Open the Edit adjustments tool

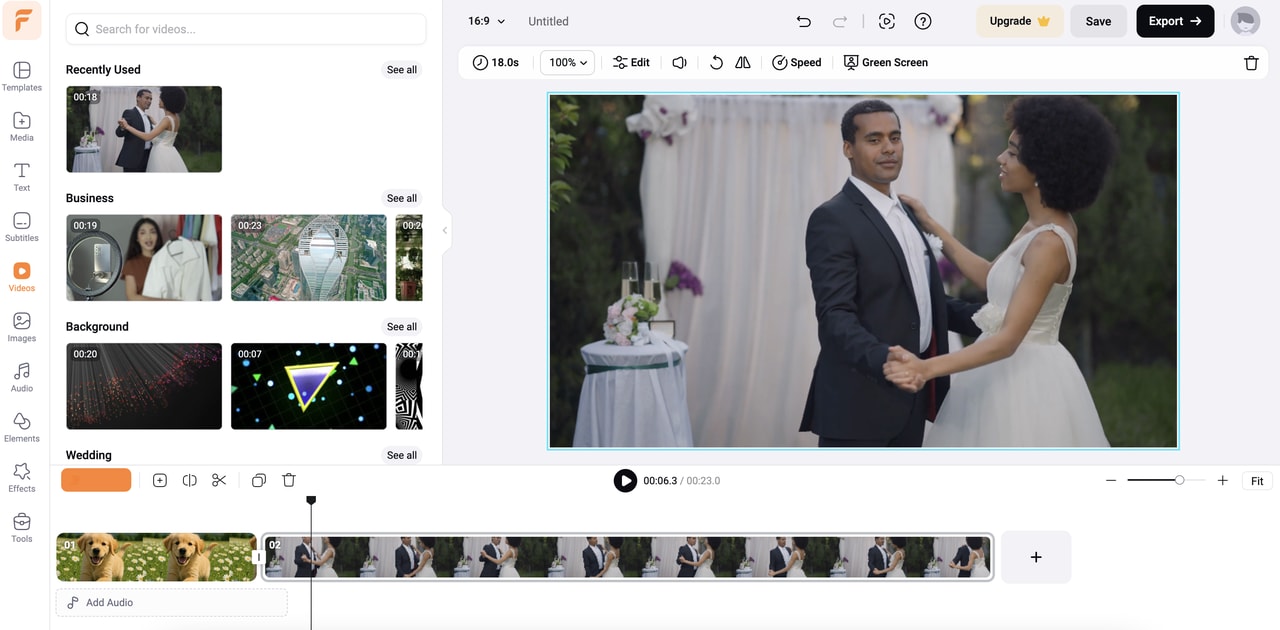[x=631, y=62]
